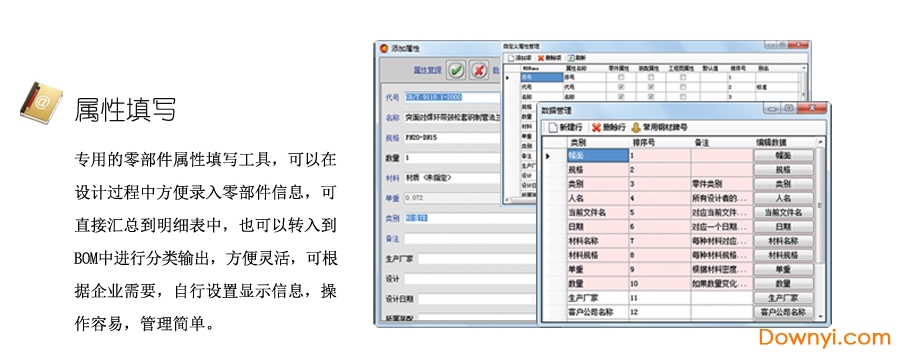Click the add-item page icon in 自定义属性管理 toolbar
The width and height of the screenshot is (907, 361).
[x=511, y=58]
